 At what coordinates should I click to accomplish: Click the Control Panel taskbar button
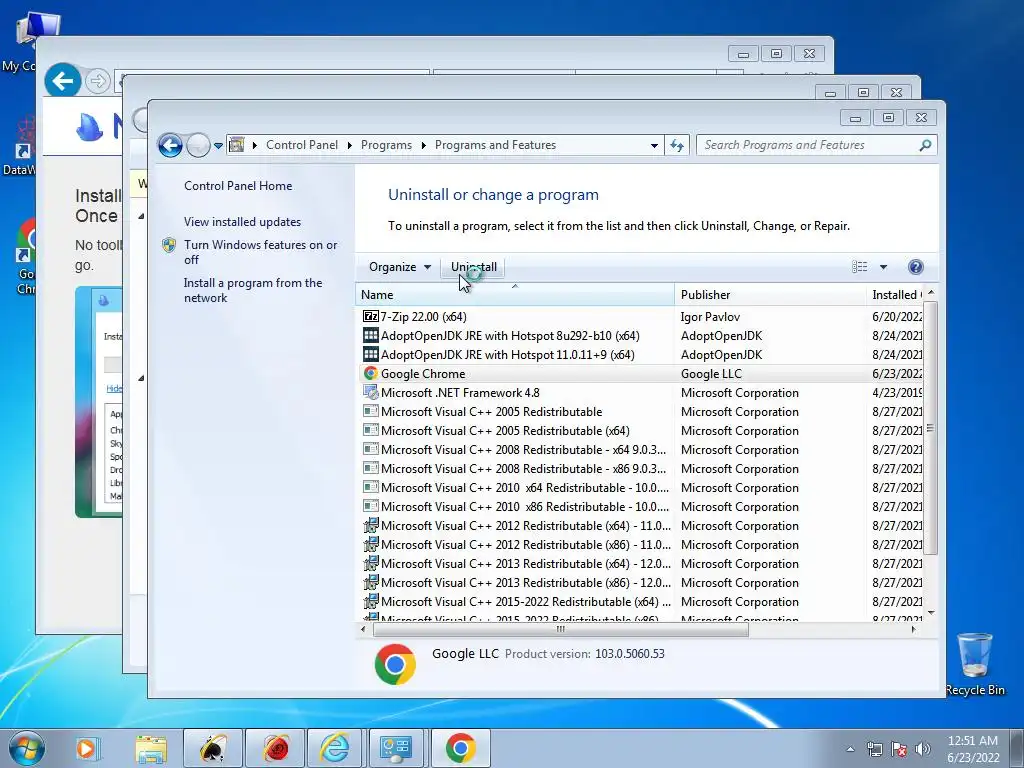(396, 748)
